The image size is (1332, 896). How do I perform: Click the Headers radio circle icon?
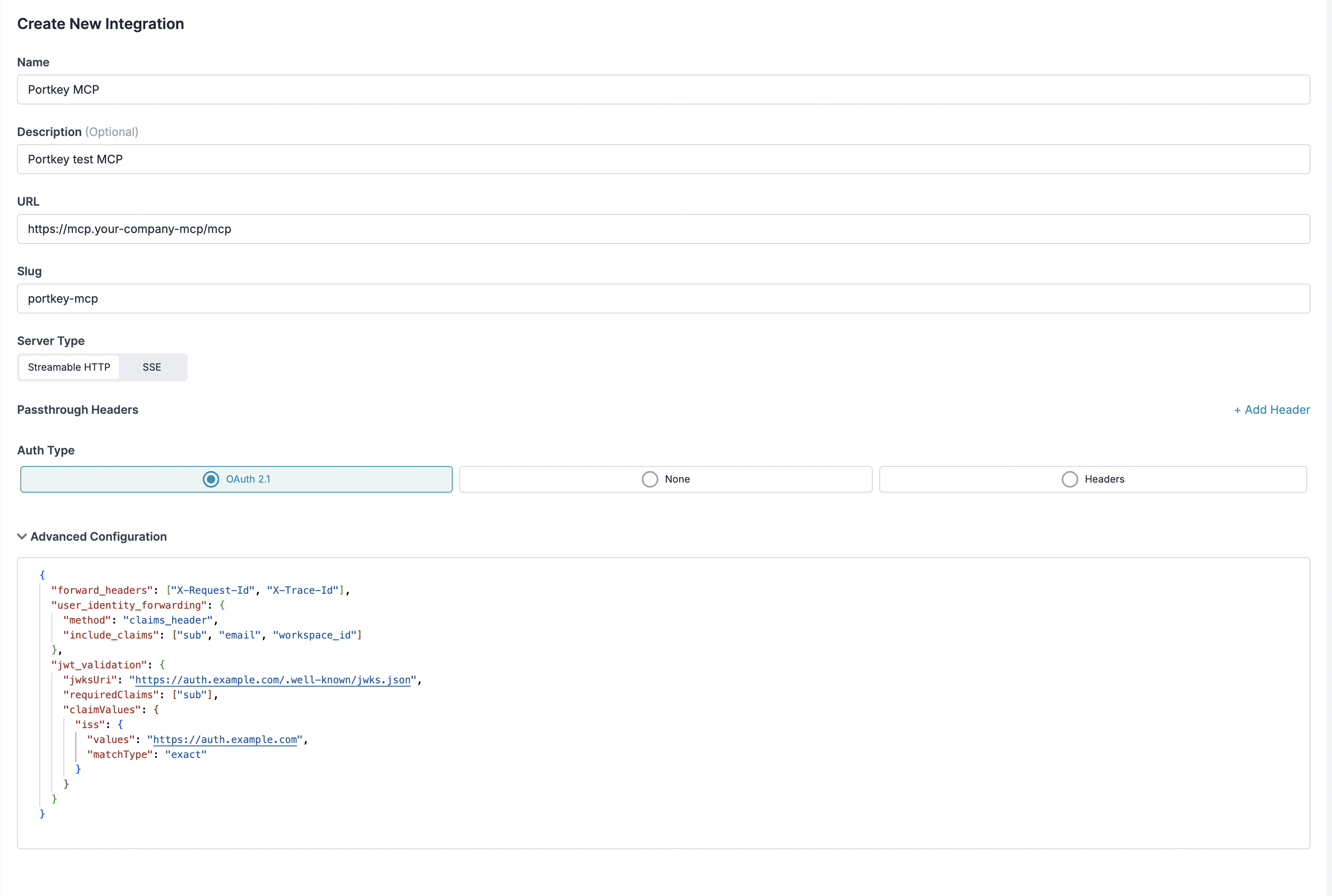pyautogui.click(x=1070, y=479)
